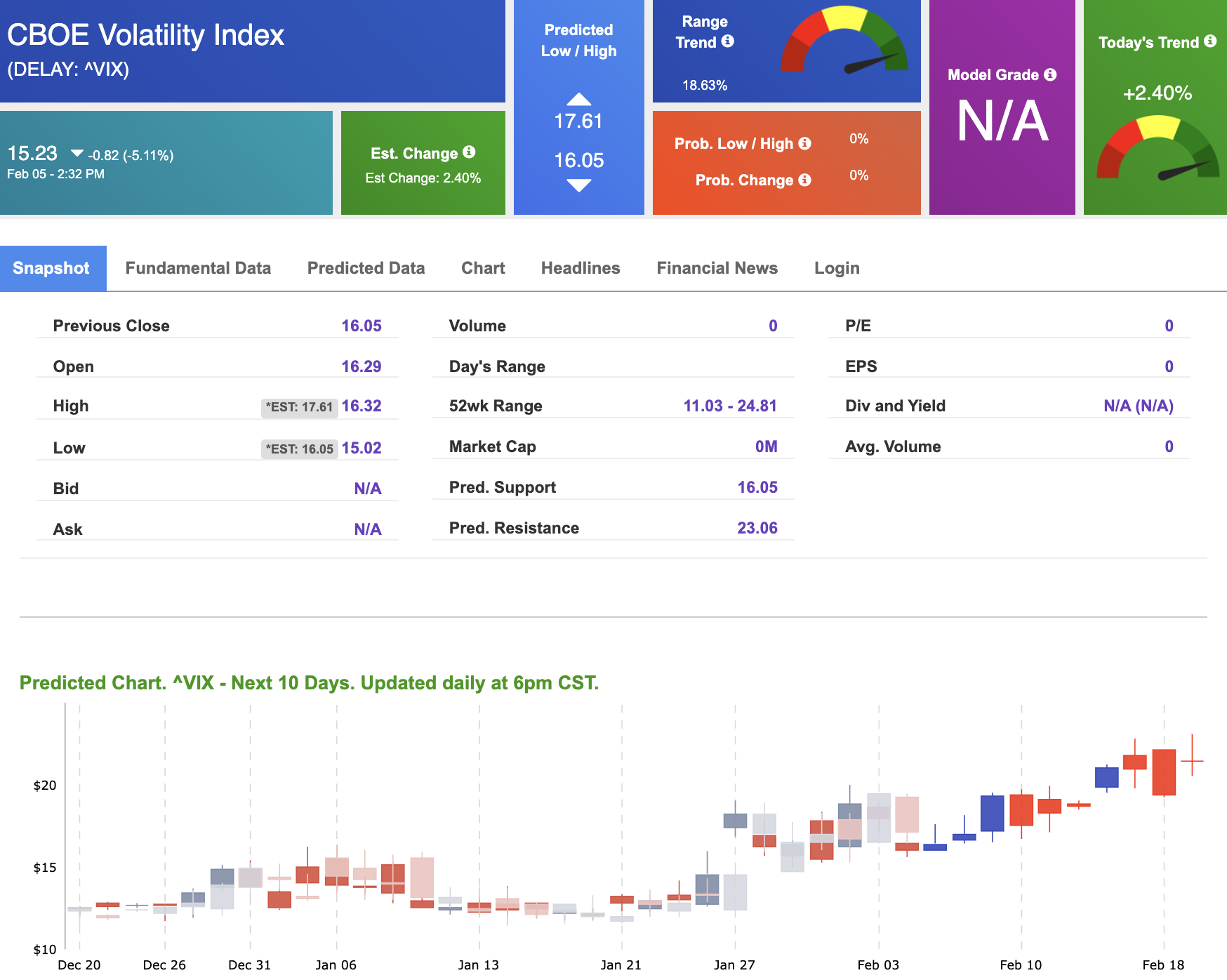Click info icon next to Prob. Low / High

point(805,143)
